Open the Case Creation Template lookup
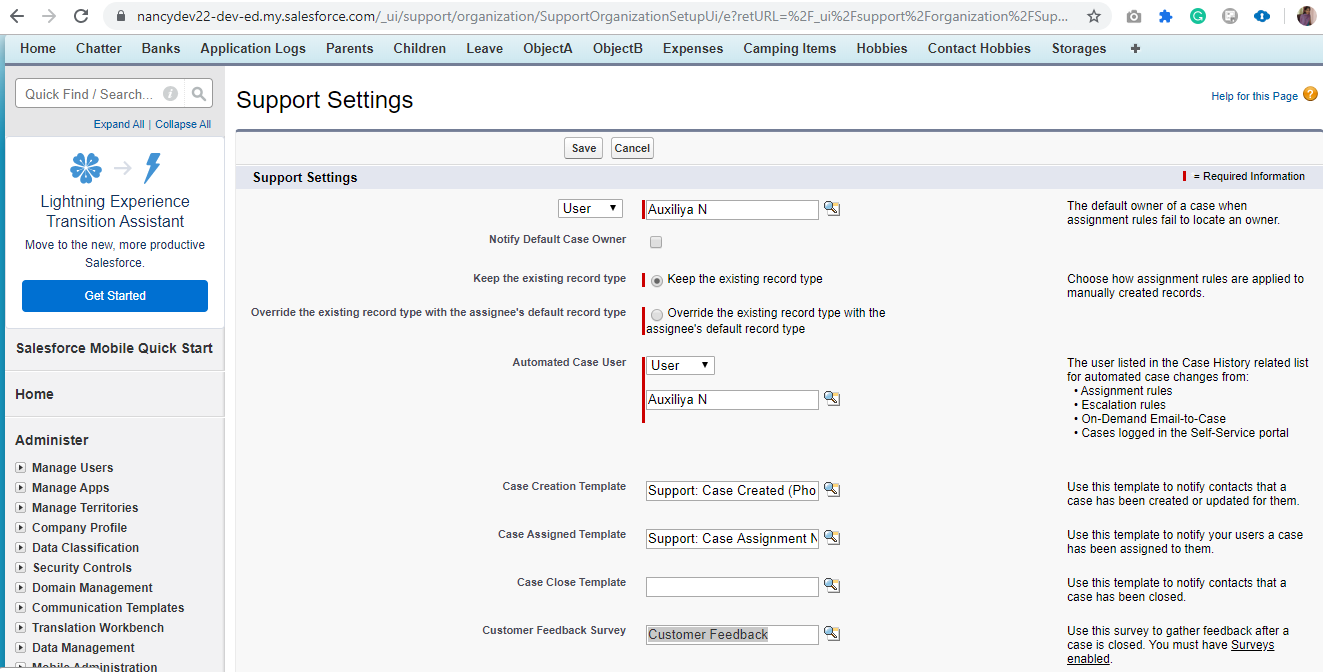Screen dimensions: 1323x672 click(x=832, y=490)
